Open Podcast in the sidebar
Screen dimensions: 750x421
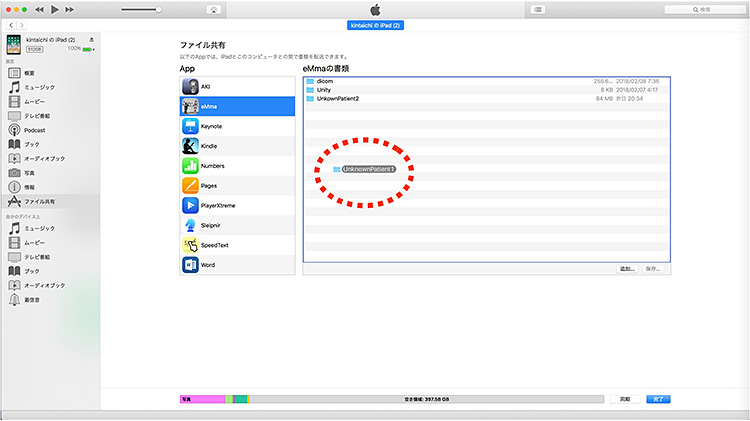click(34, 130)
